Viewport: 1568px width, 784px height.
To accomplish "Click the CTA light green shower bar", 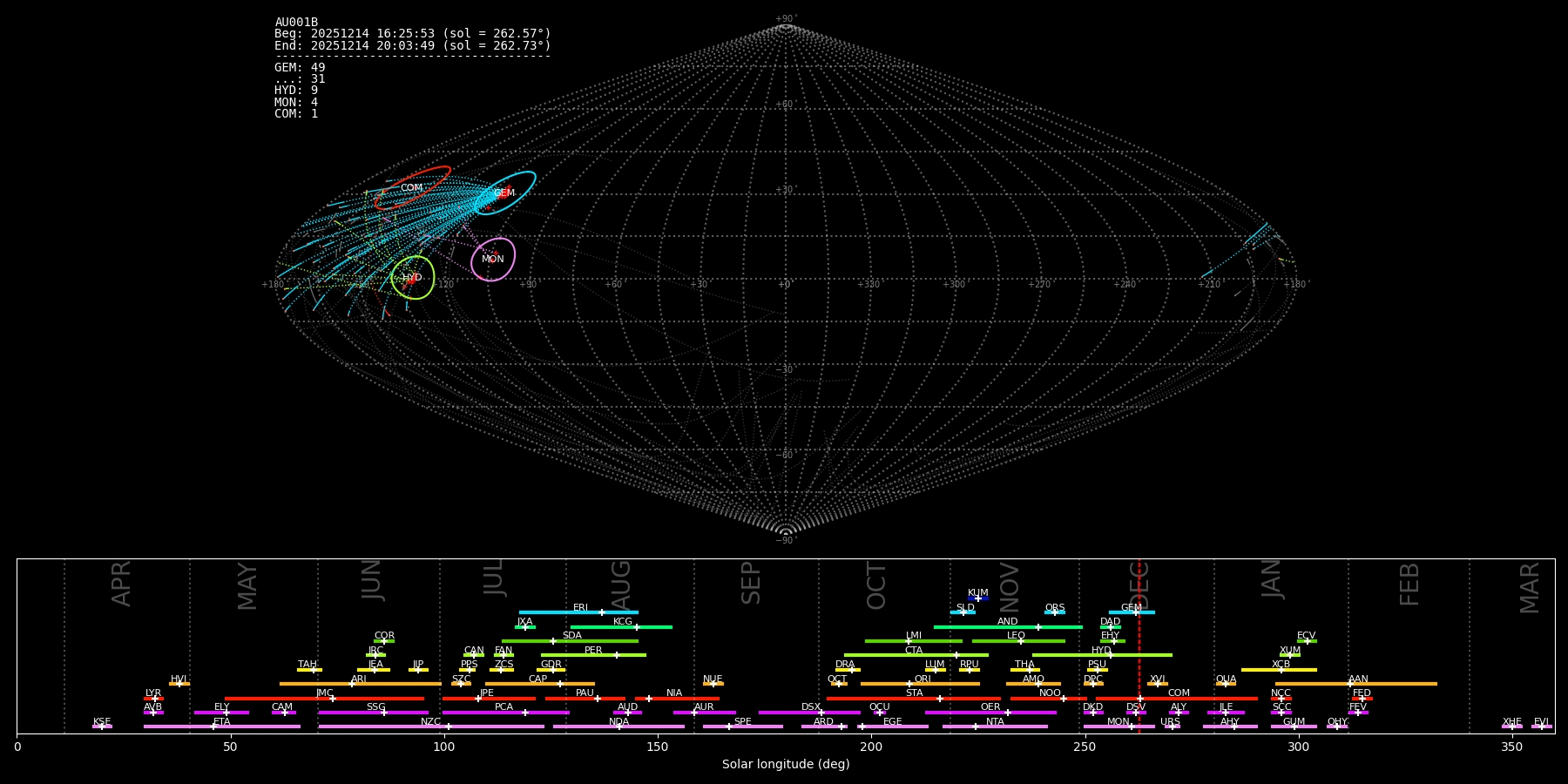I will [x=916, y=655].
